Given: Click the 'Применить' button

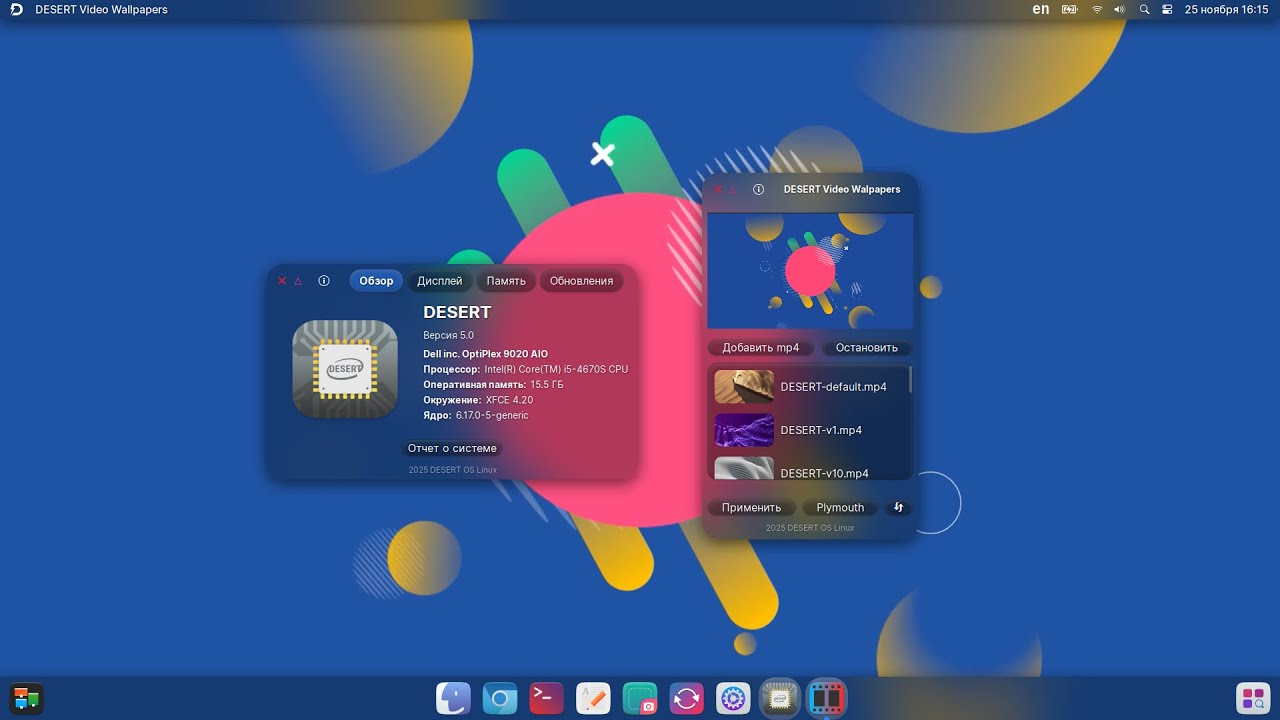Looking at the screenshot, I should click(752, 507).
